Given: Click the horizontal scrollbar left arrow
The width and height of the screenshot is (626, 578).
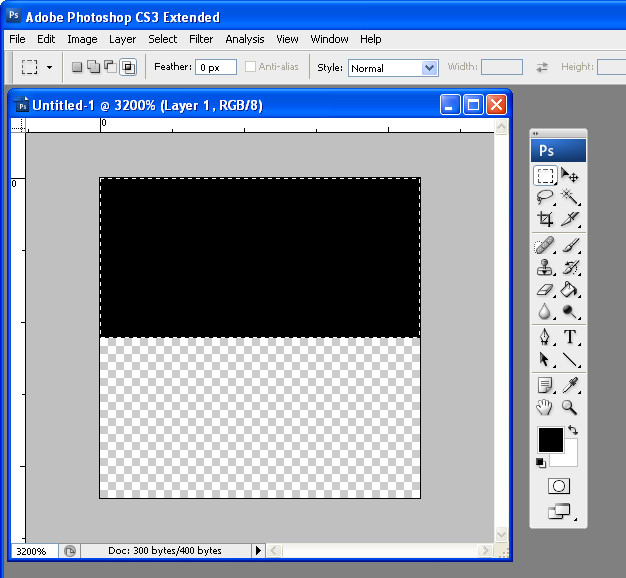Looking at the screenshot, I should (x=273, y=551).
